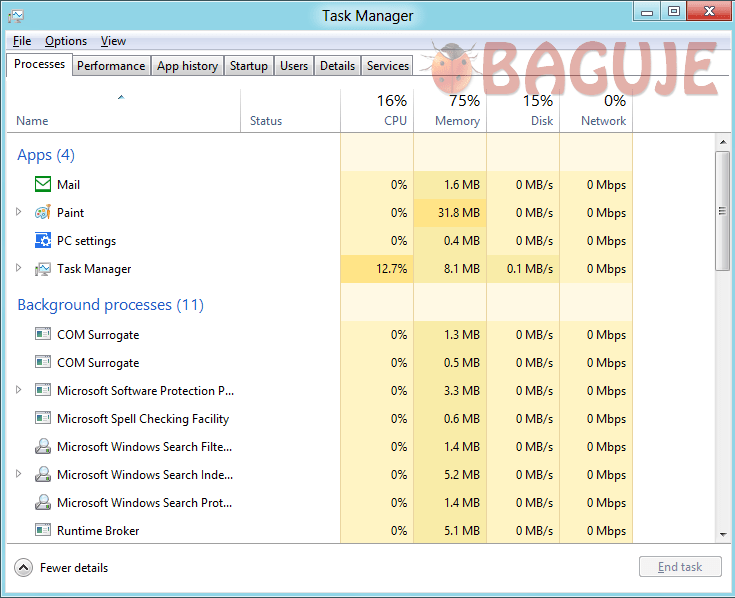Open the File menu
Screen dimensions: 735x598
[x=22, y=41]
